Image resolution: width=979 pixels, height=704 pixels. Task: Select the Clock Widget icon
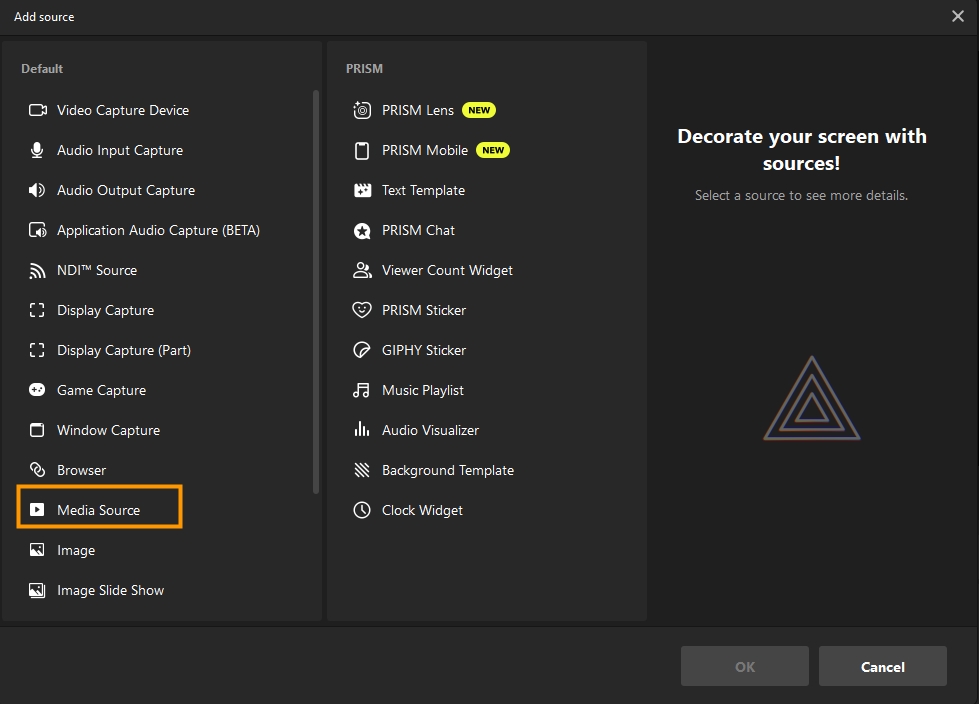point(362,510)
